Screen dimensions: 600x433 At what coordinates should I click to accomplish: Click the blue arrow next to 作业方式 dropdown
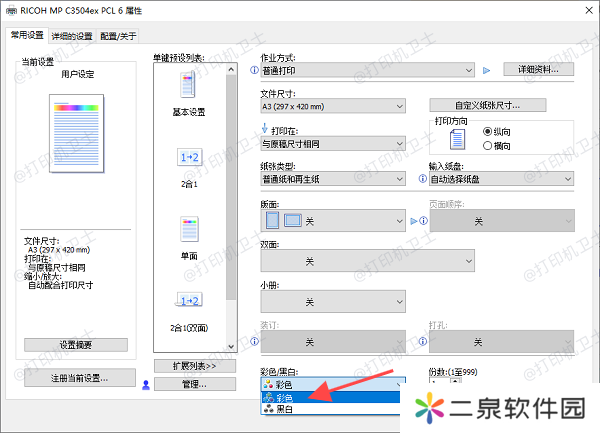[x=486, y=70]
